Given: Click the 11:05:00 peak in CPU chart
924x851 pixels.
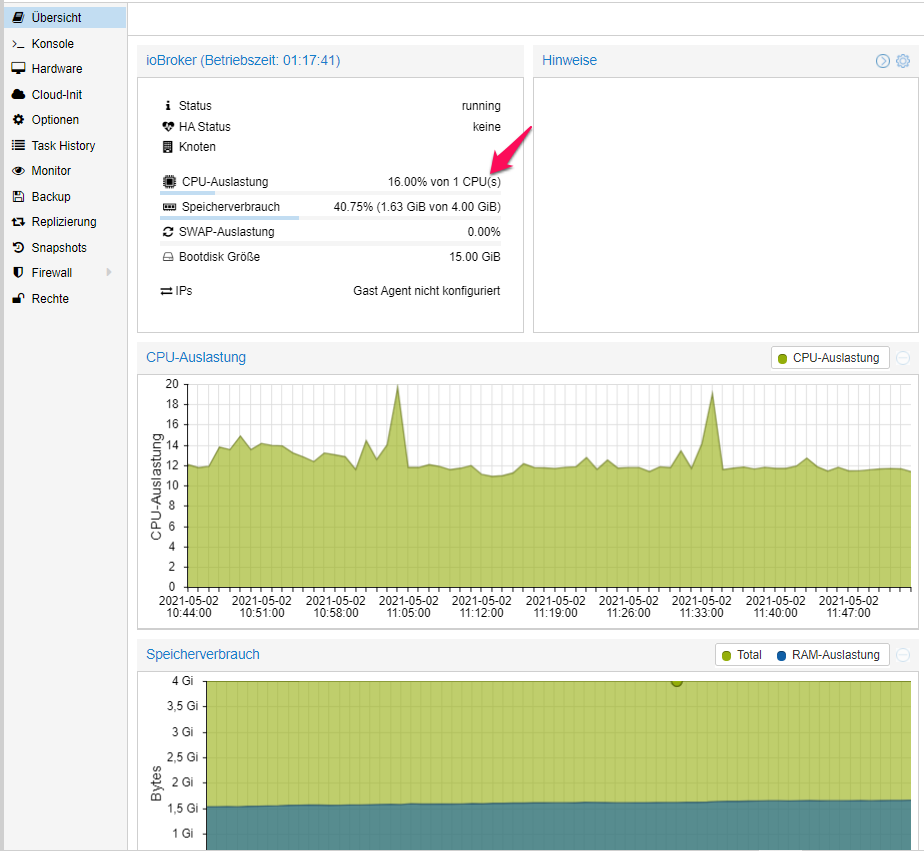Looking at the screenshot, I should pos(398,386).
